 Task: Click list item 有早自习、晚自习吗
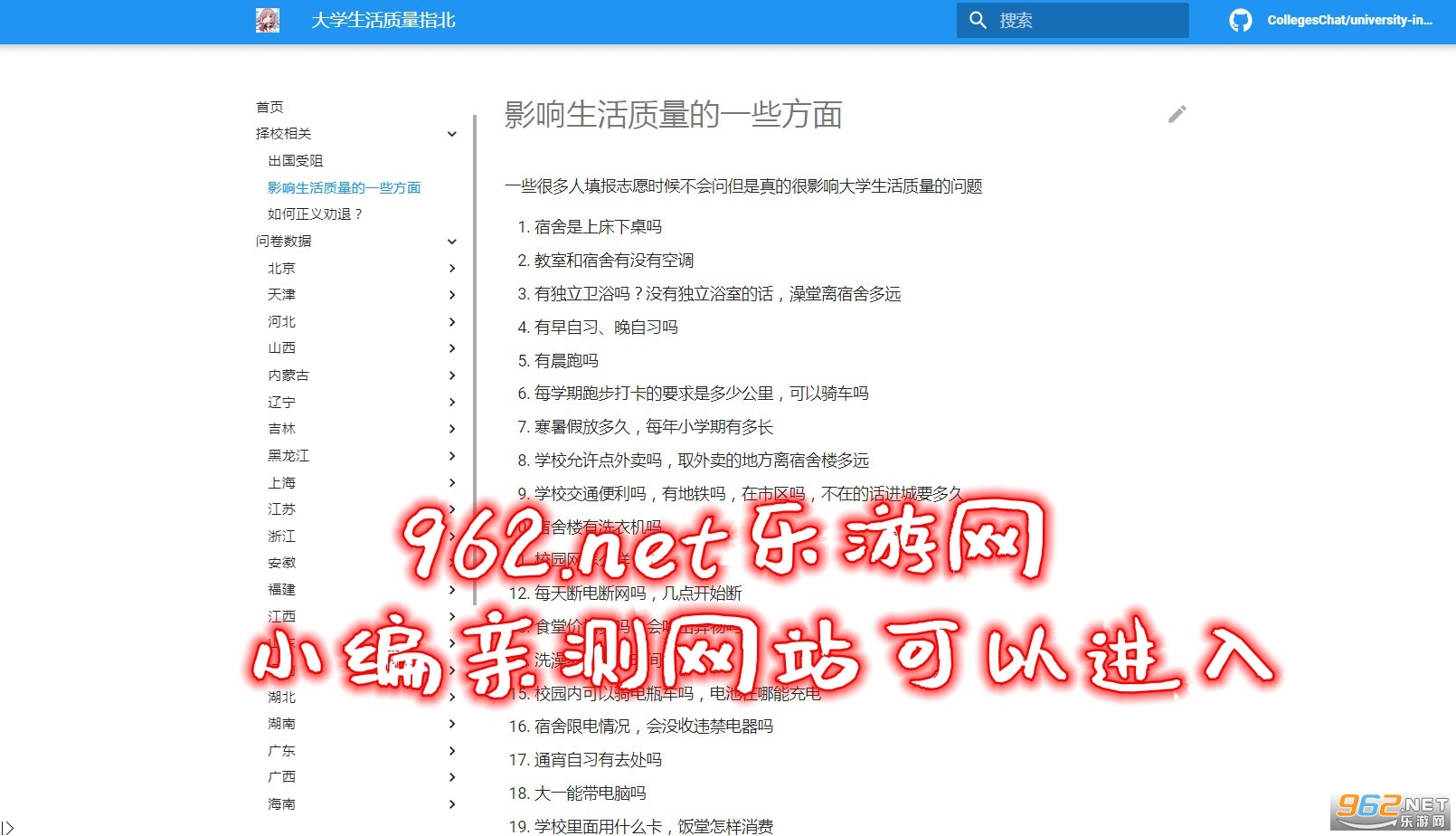[606, 328]
